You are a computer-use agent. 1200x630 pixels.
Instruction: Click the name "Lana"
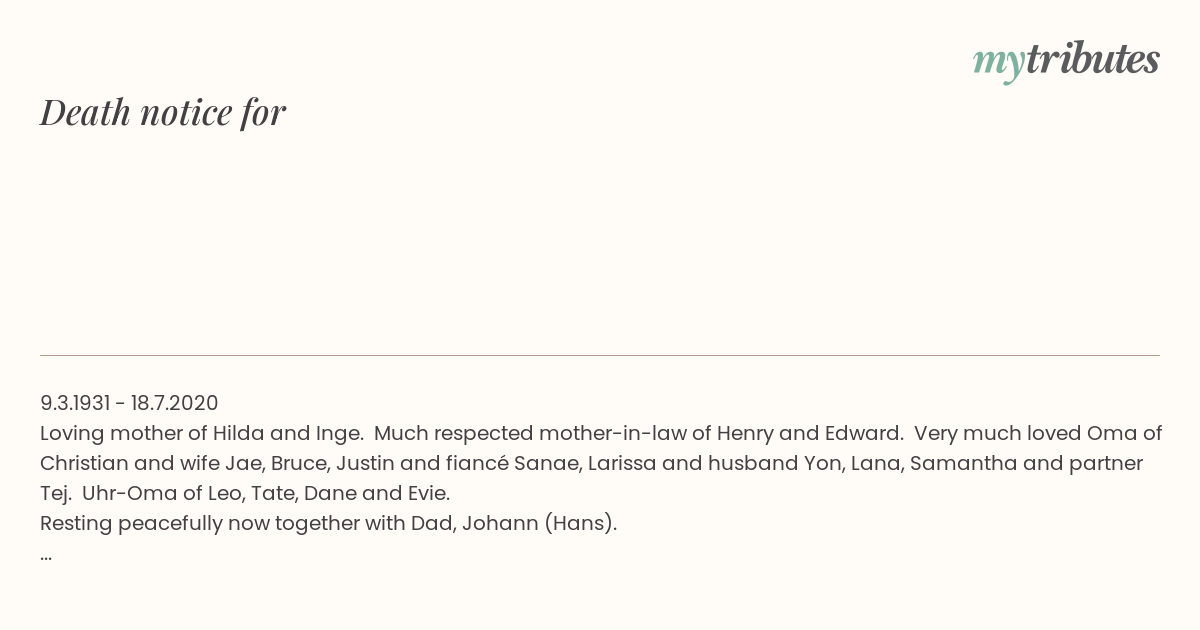point(874,463)
